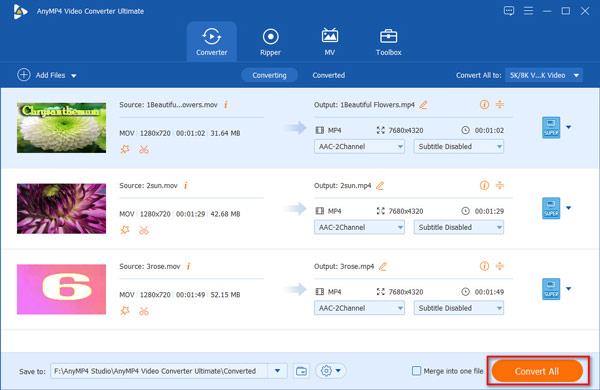Open cut scissors tool for 3rose.mov
600x390 pixels.
coord(144,311)
